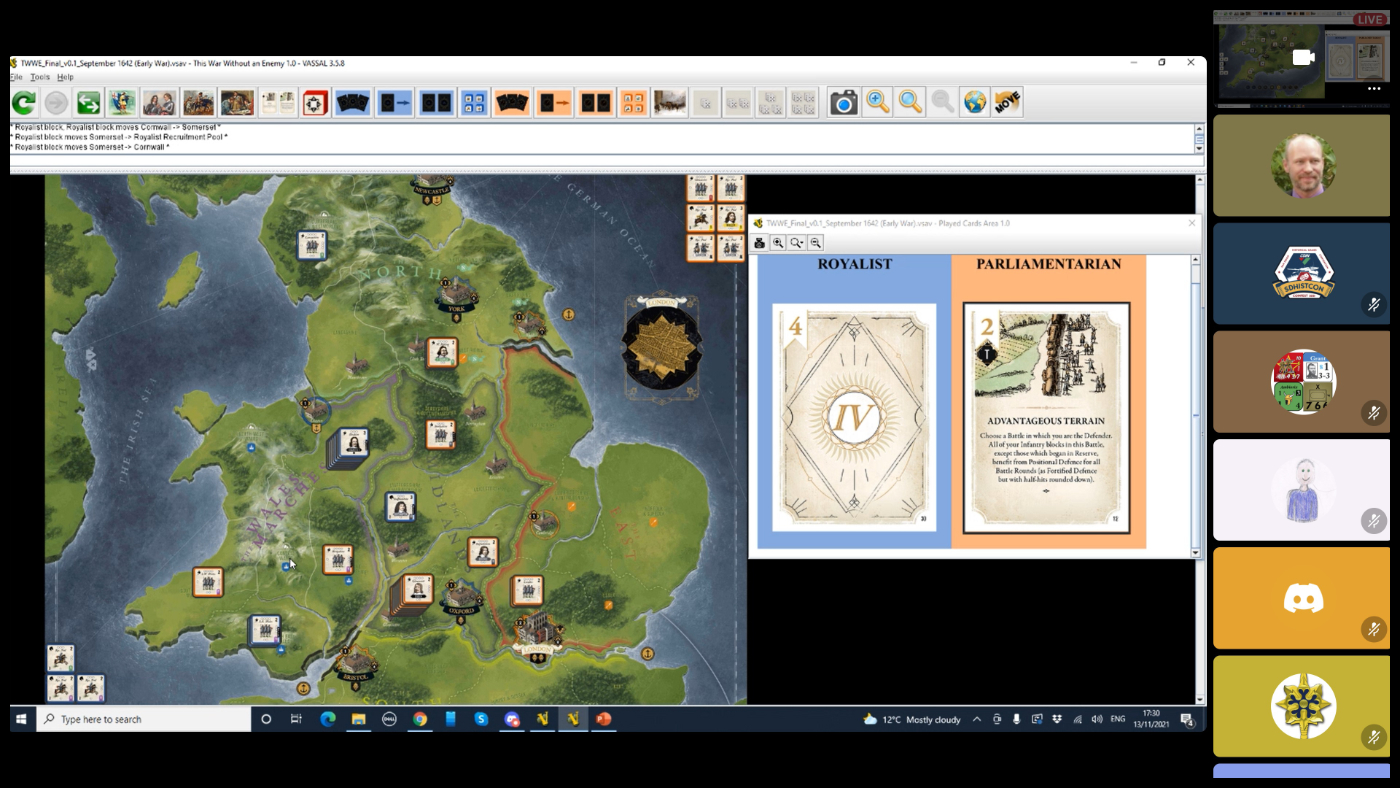Click the two paper cards toolbar icon
Screen dimensions: 1400x788
click(278, 102)
